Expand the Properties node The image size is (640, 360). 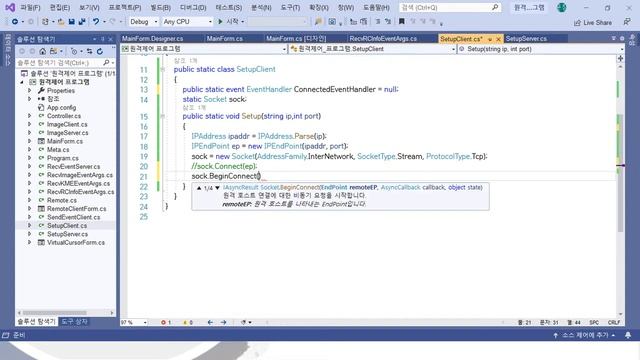(x=29, y=91)
